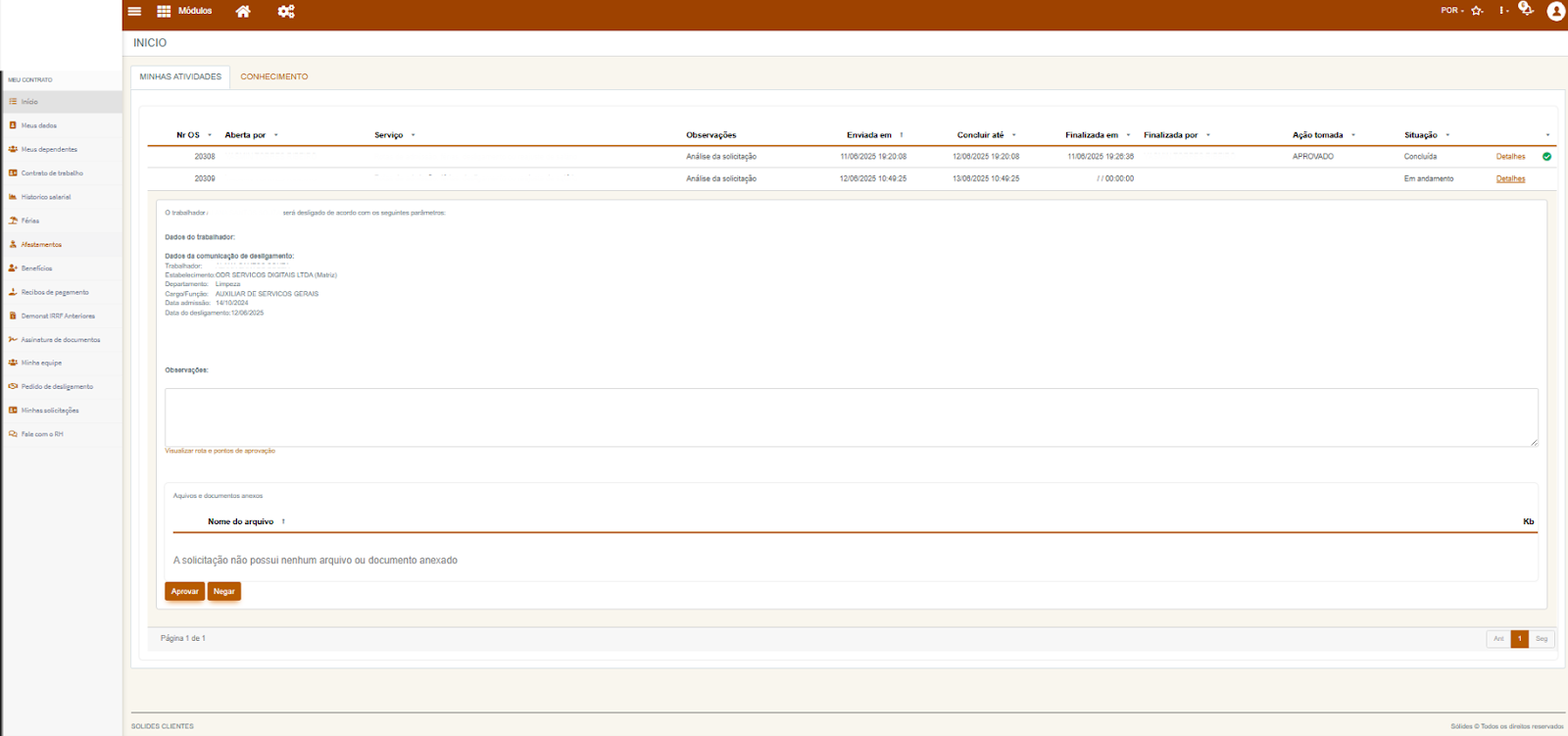Go to the home page icon
The width and height of the screenshot is (1568, 736).
point(243,11)
